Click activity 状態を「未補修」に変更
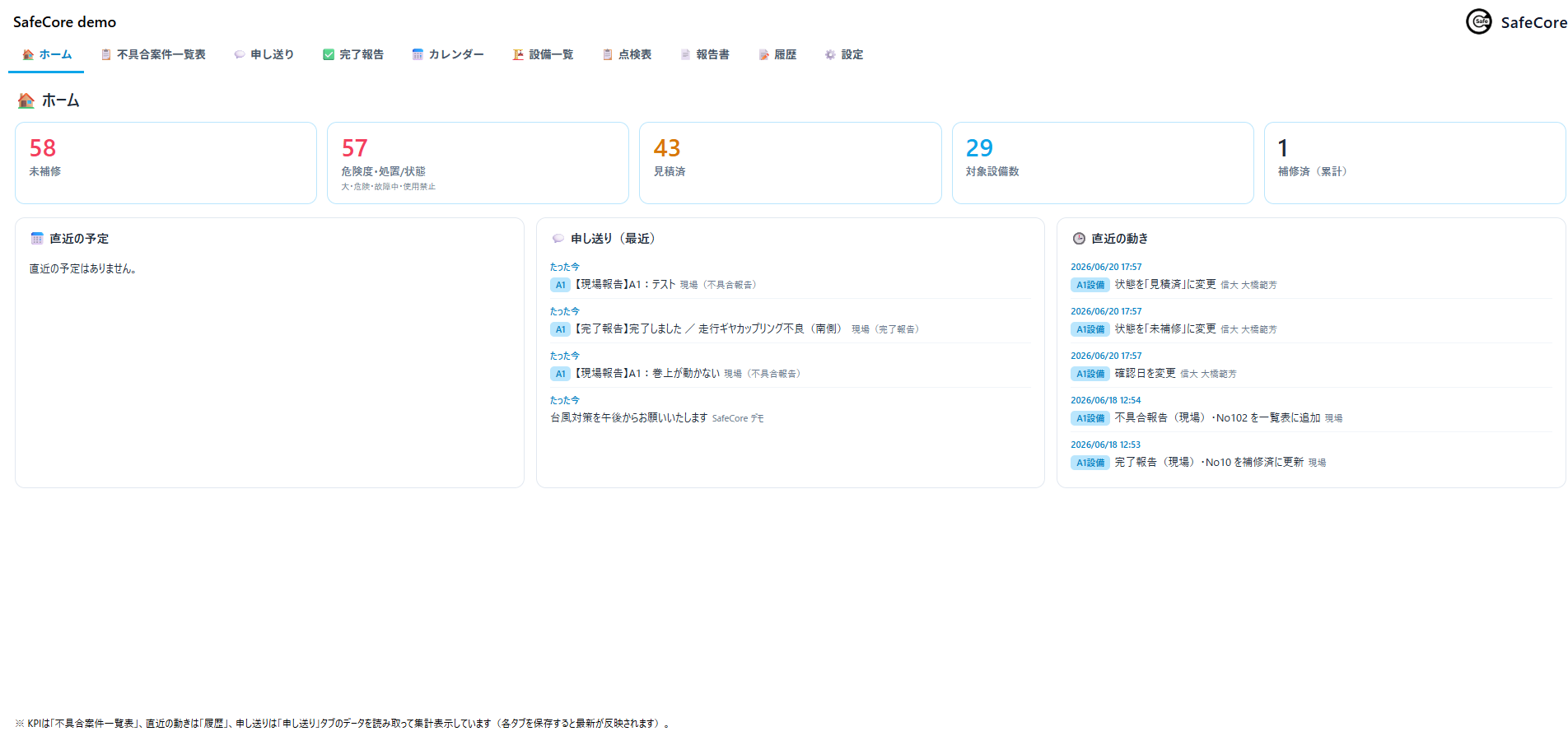 tap(1164, 328)
